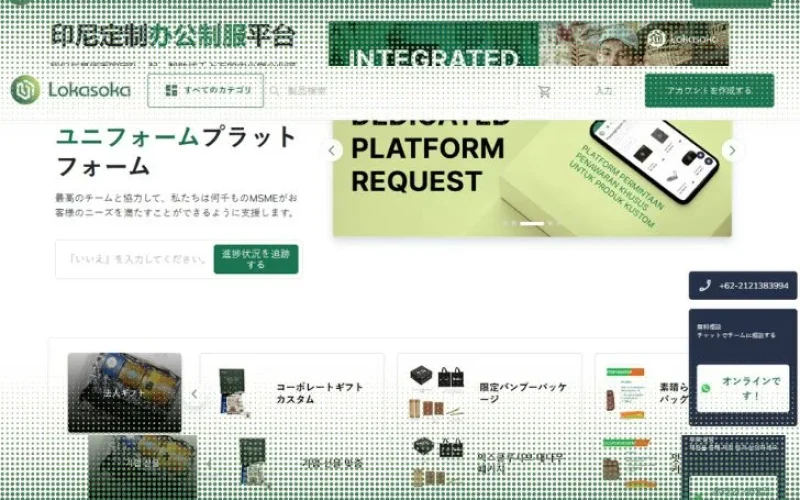Click the 進捗状況を追跡する button
The height and width of the screenshot is (500, 800).
point(256,259)
